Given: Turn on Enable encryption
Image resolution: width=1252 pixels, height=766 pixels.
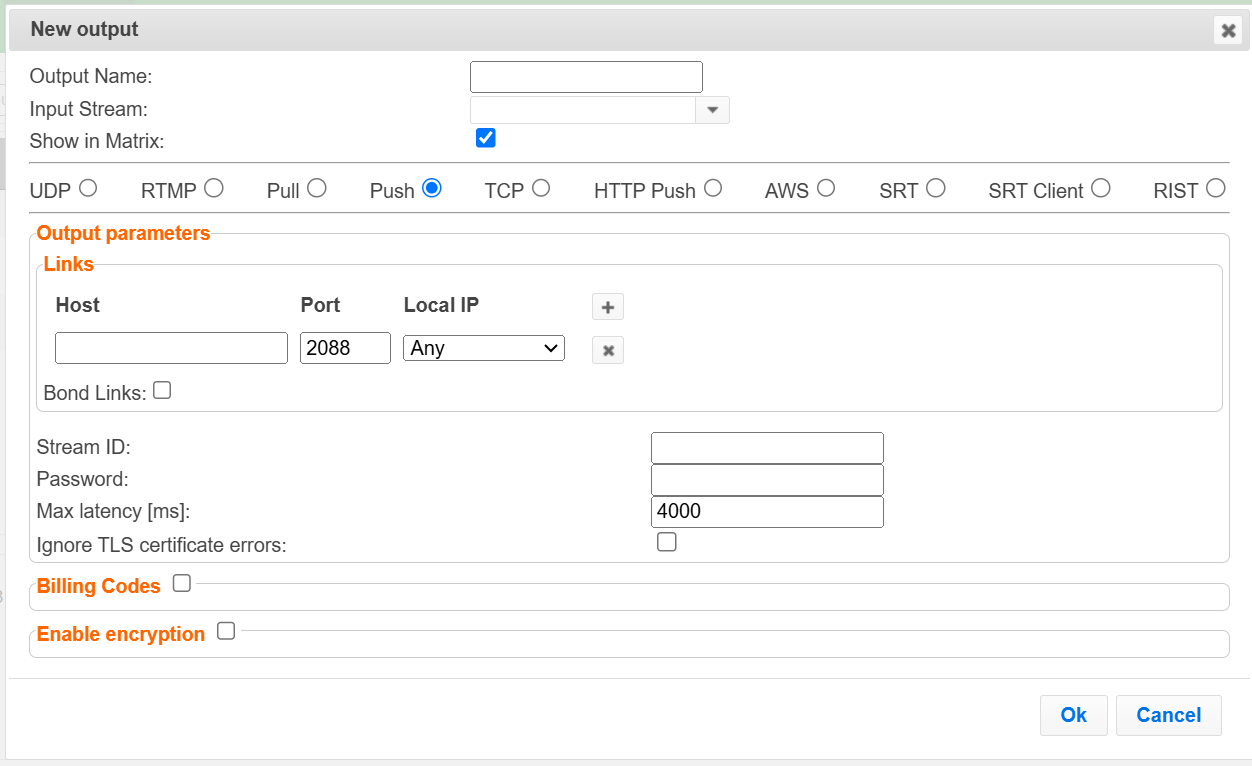Looking at the screenshot, I should click(x=225, y=630).
